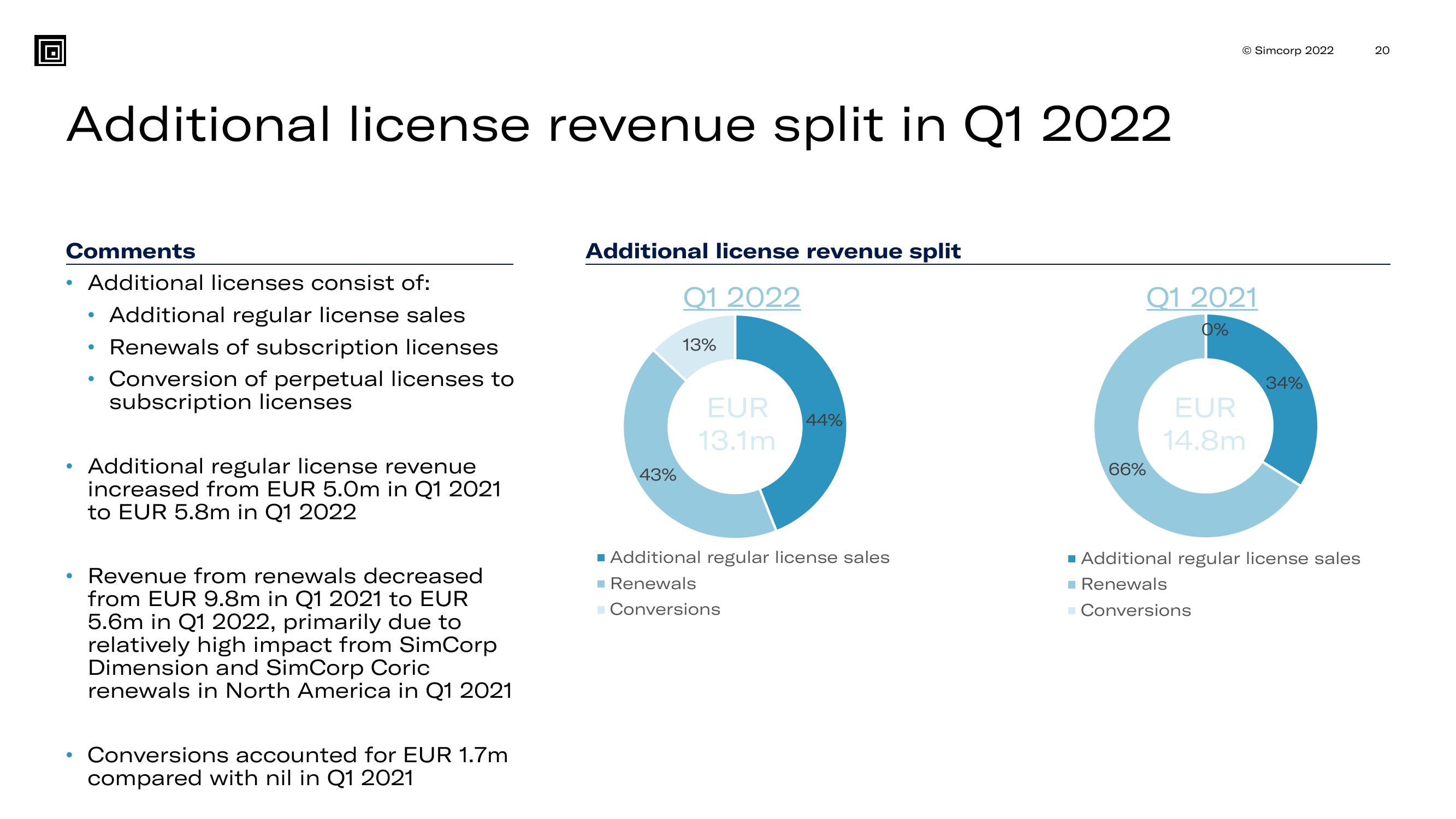
Task: Click the 'EUR 13.1m' center total
Action: tap(737, 424)
